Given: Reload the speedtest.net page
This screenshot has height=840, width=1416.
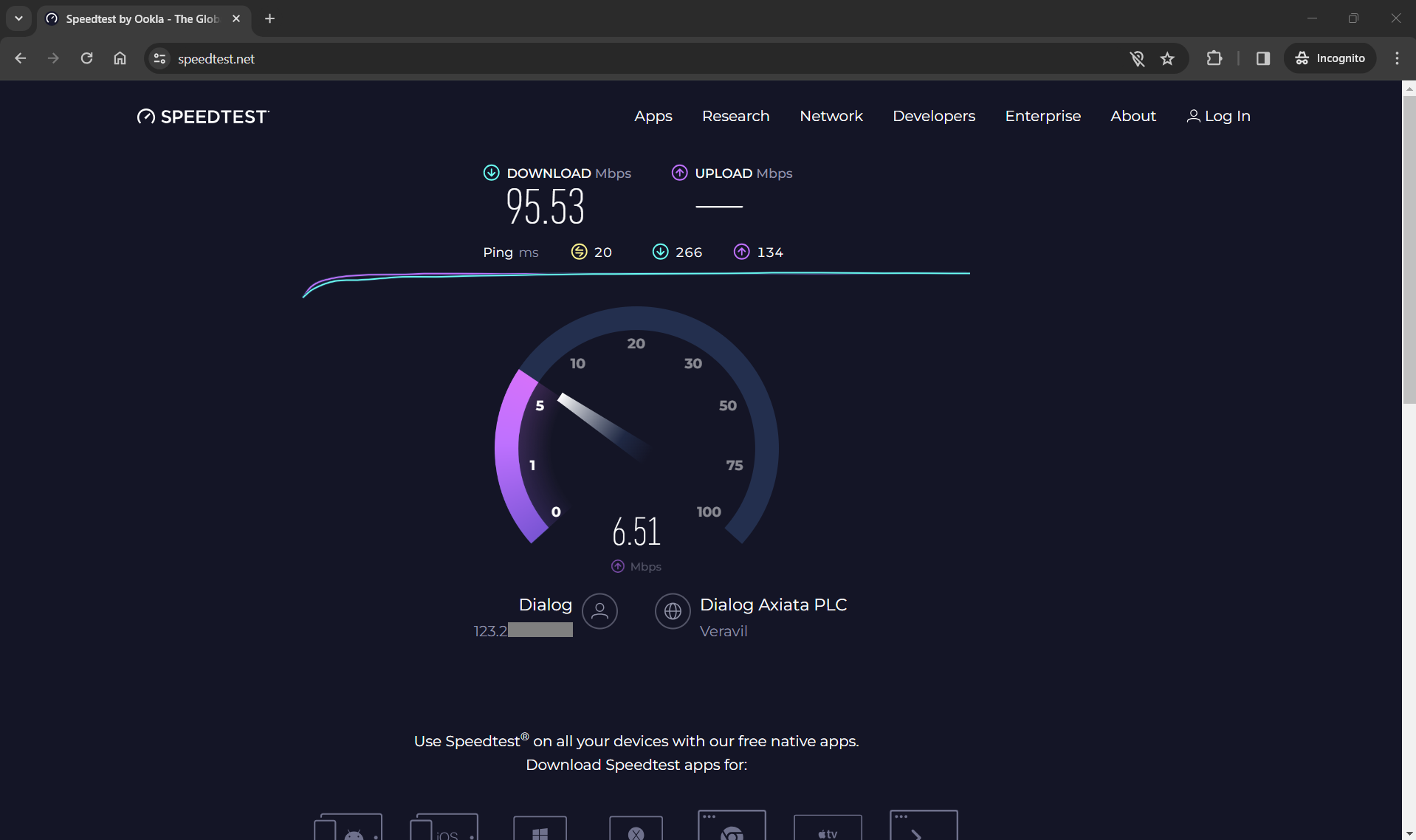Looking at the screenshot, I should 86,58.
